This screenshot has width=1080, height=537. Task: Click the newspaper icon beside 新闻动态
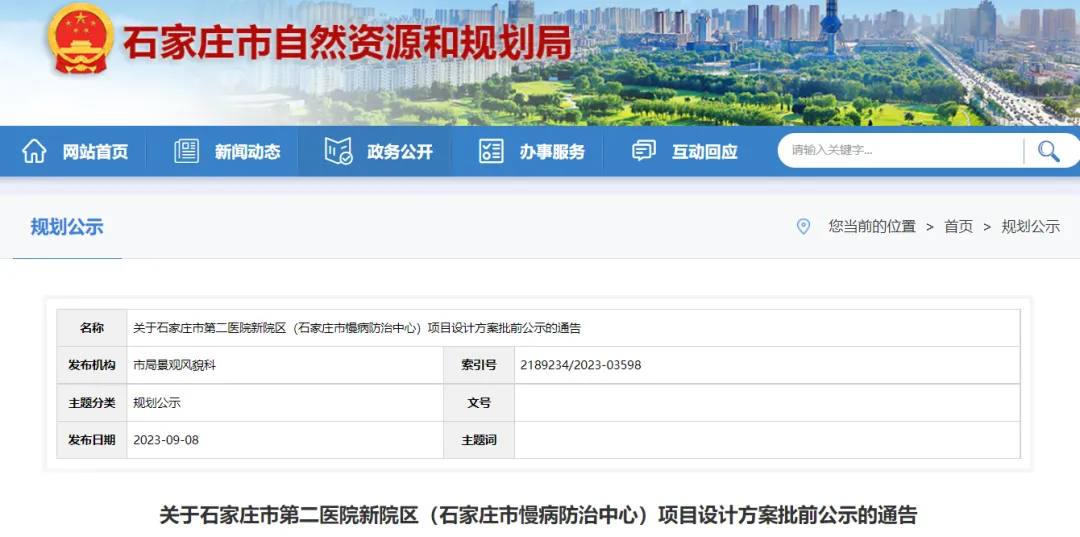[187, 151]
